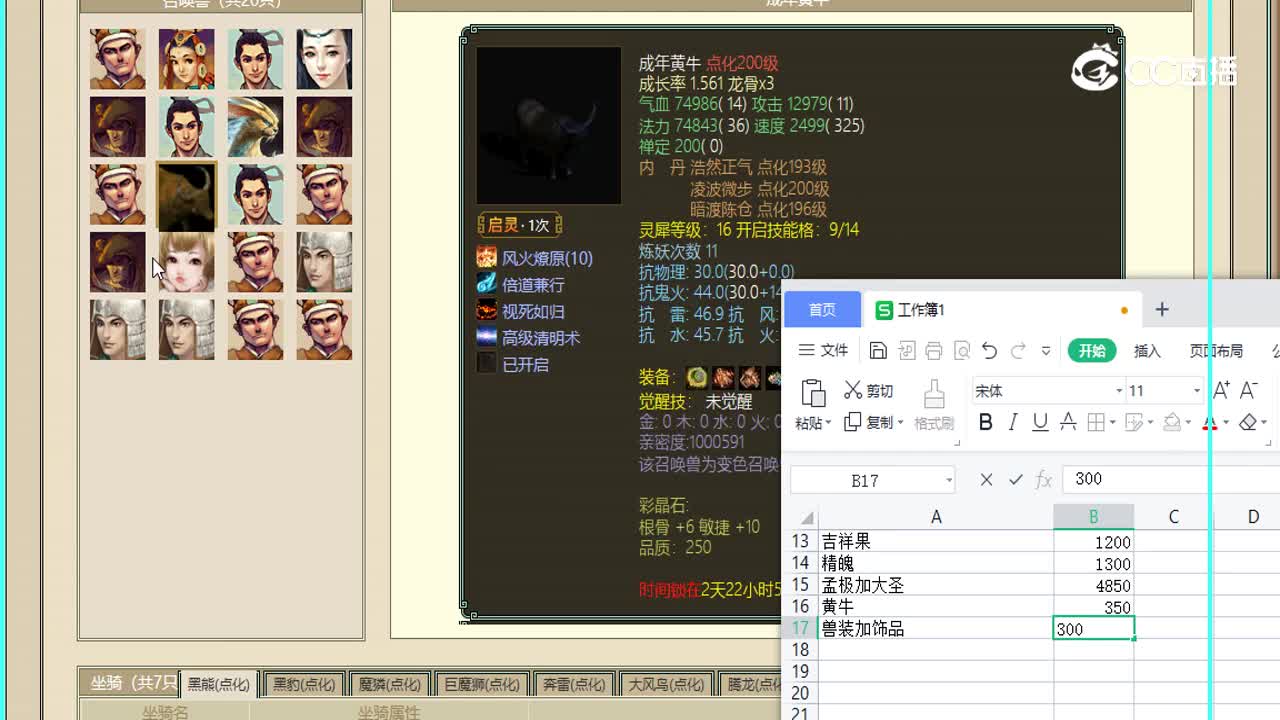Expand the font size 11 dropdown
Image resolution: width=1280 pixels, height=720 pixels.
pyautogui.click(x=1196, y=391)
